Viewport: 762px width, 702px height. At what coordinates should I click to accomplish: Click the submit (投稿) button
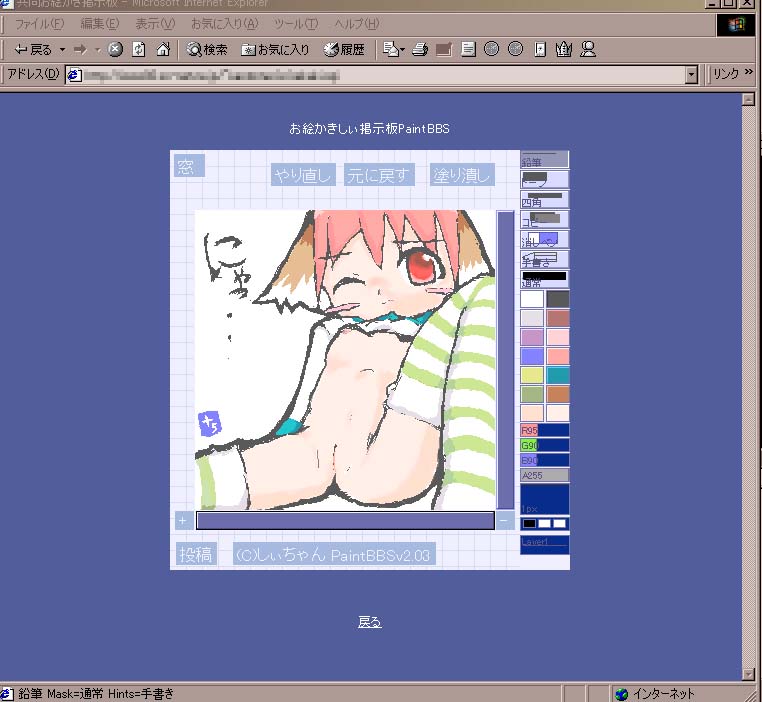click(195, 554)
